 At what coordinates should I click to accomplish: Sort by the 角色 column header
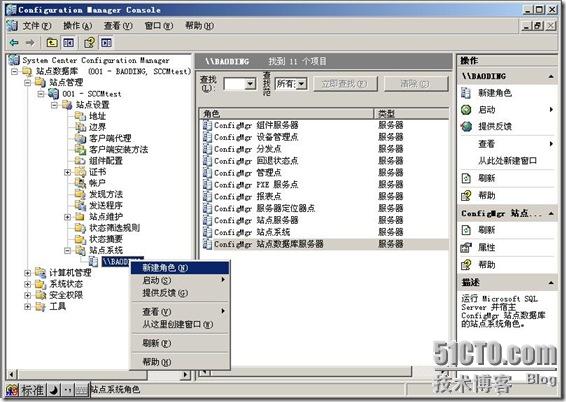pos(287,114)
